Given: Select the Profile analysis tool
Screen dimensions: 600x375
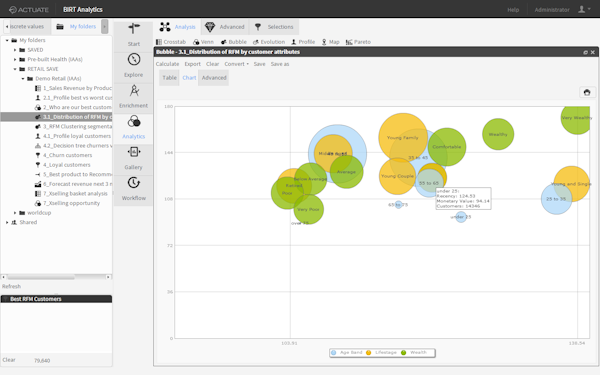Looking at the screenshot, I should [303, 42].
